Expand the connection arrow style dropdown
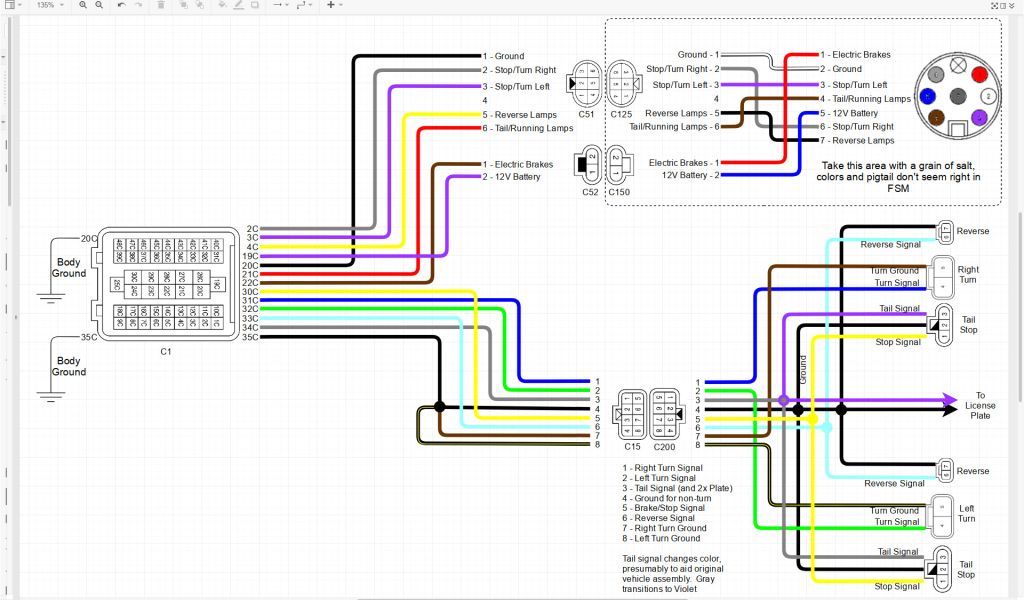1024x600 pixels. click(x=281, y=5)
